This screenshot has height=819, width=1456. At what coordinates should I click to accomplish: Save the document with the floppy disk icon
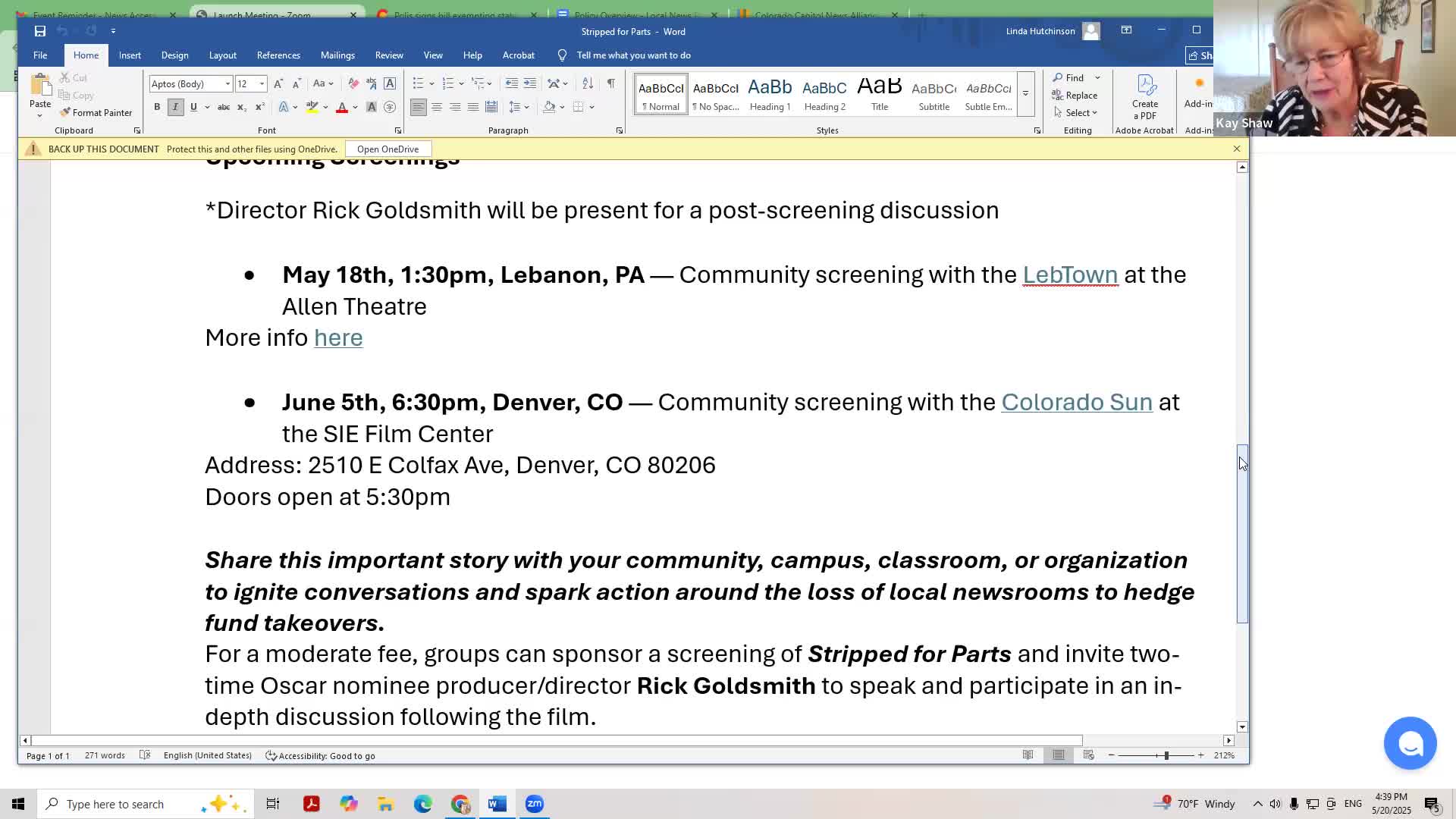click(x=40, y=31)
